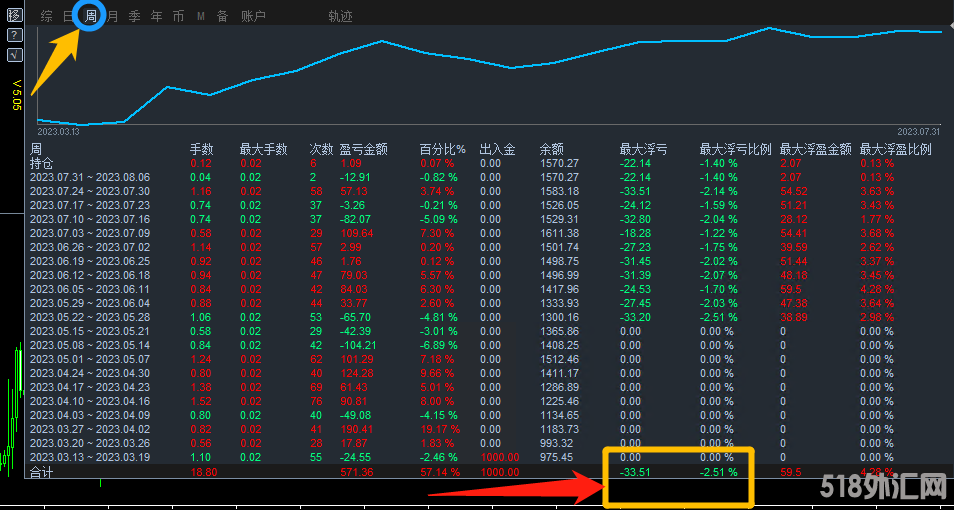Open help with the question mark icon

click(x=14, y=35)
